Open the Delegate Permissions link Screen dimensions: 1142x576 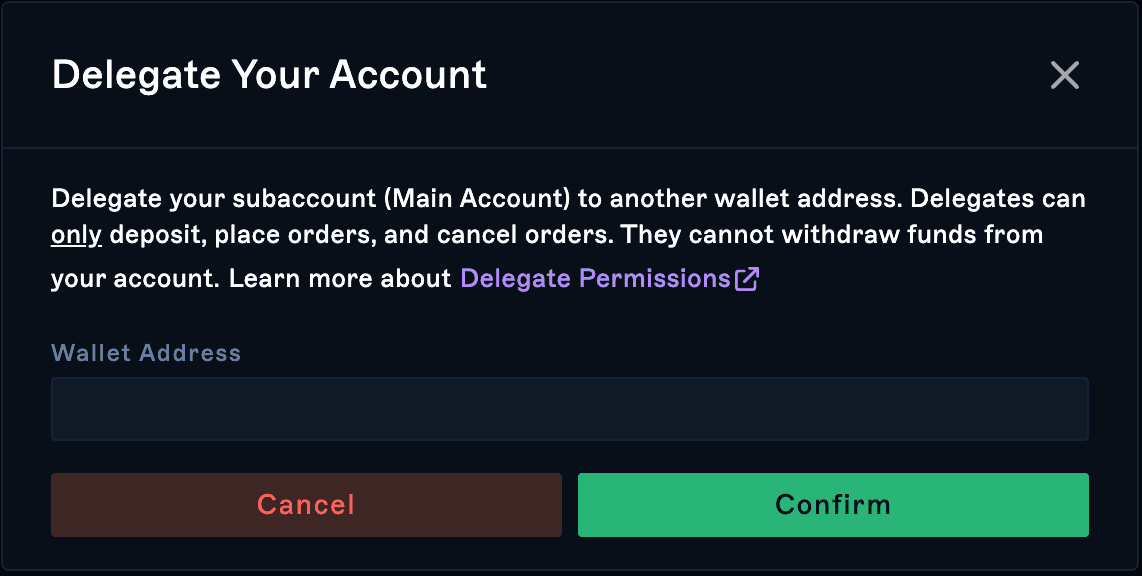click(610, 278)
